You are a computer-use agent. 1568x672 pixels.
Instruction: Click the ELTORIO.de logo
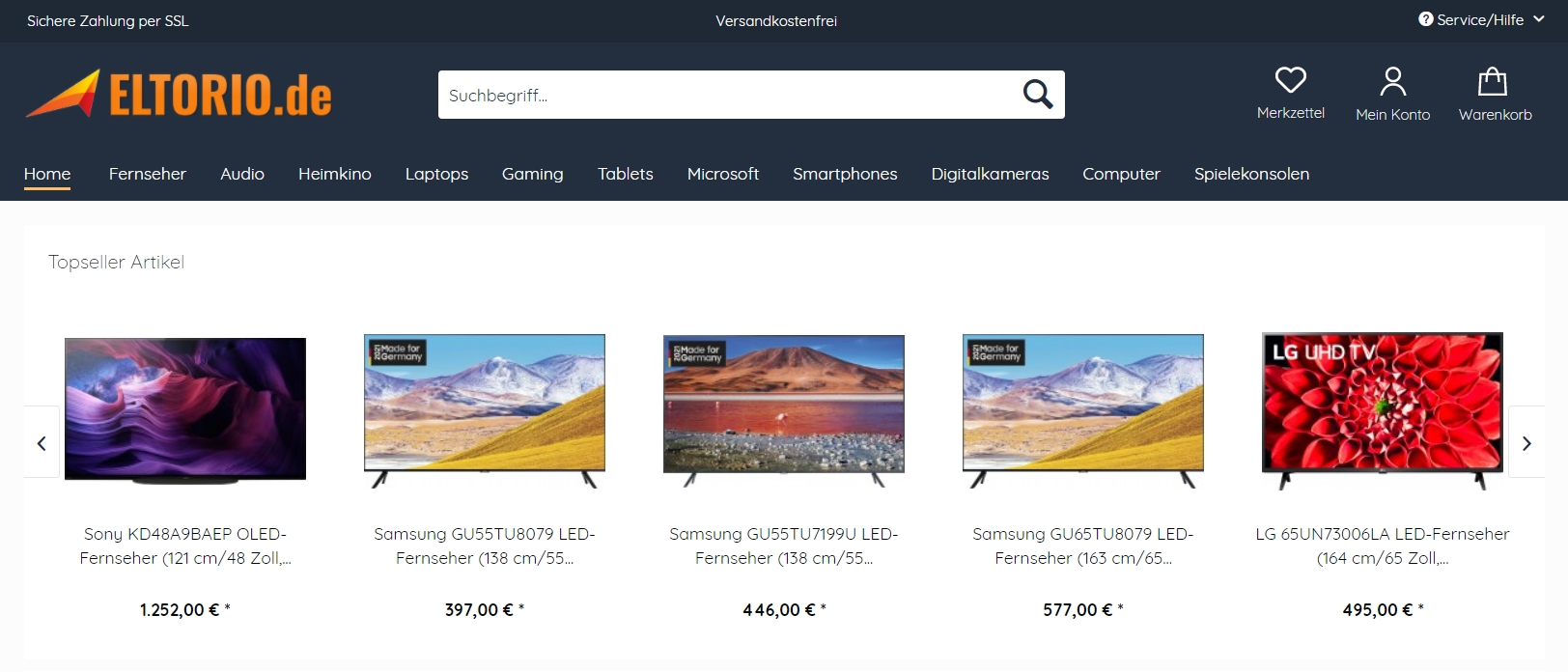coord(179,94)
